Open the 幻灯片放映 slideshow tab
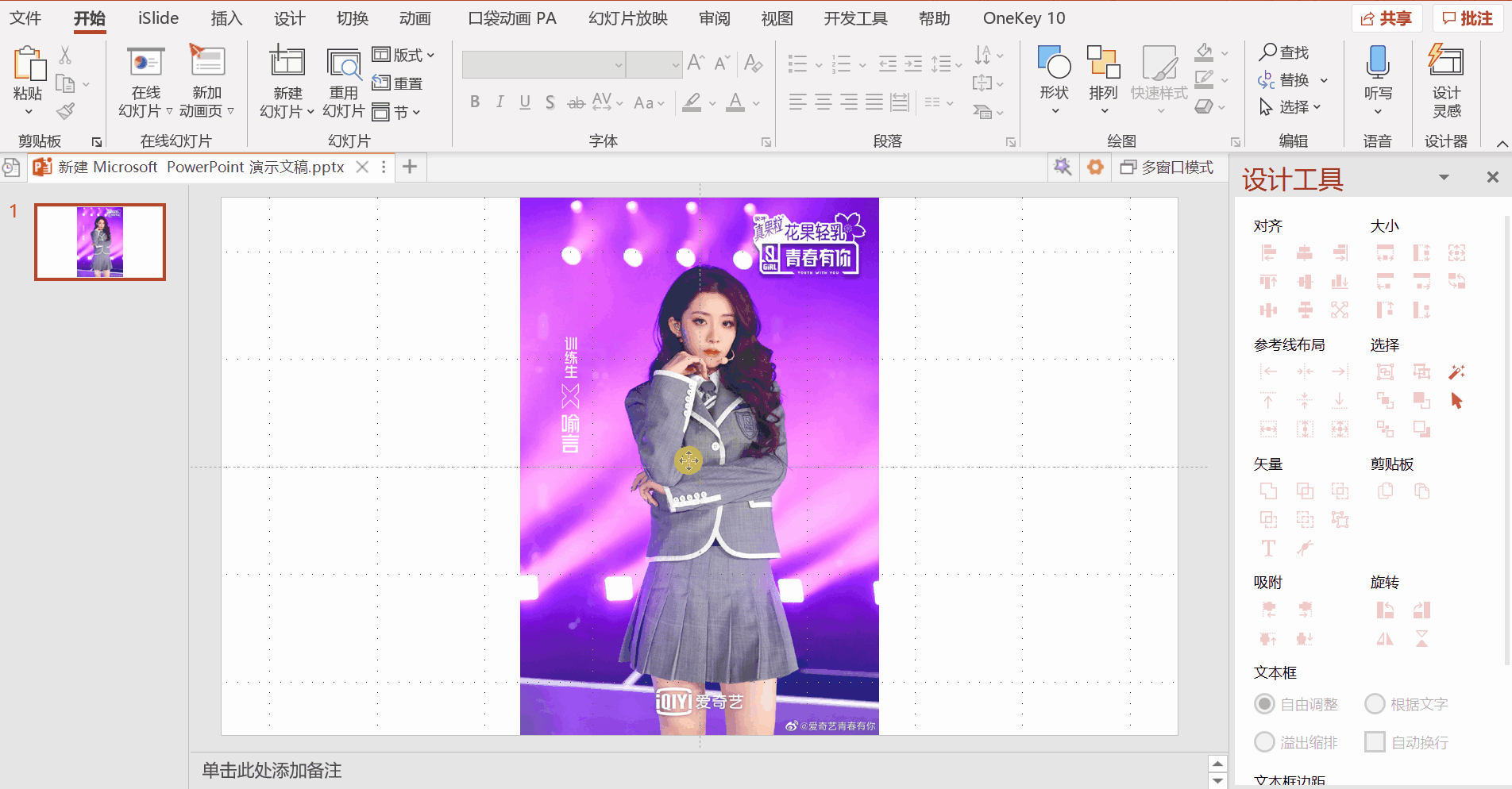The width and height of the screenshot is (1512, 789). pos(628,18)
